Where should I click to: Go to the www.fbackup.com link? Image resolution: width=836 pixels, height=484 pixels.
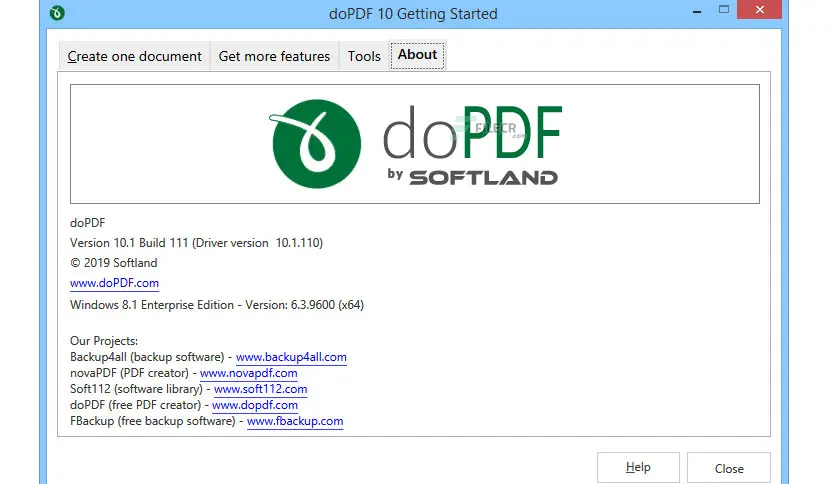pos(295,421)
